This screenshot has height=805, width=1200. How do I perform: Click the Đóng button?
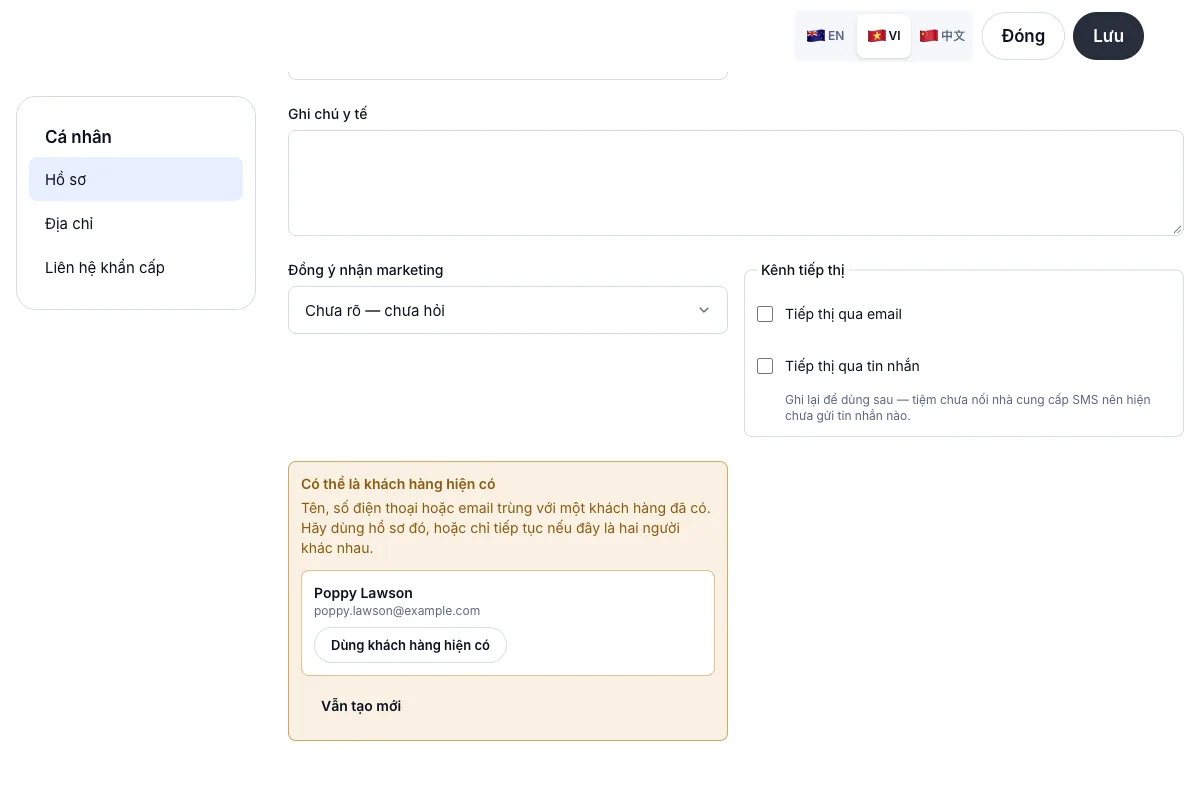pyautogui.click(x=1023, y=36)
